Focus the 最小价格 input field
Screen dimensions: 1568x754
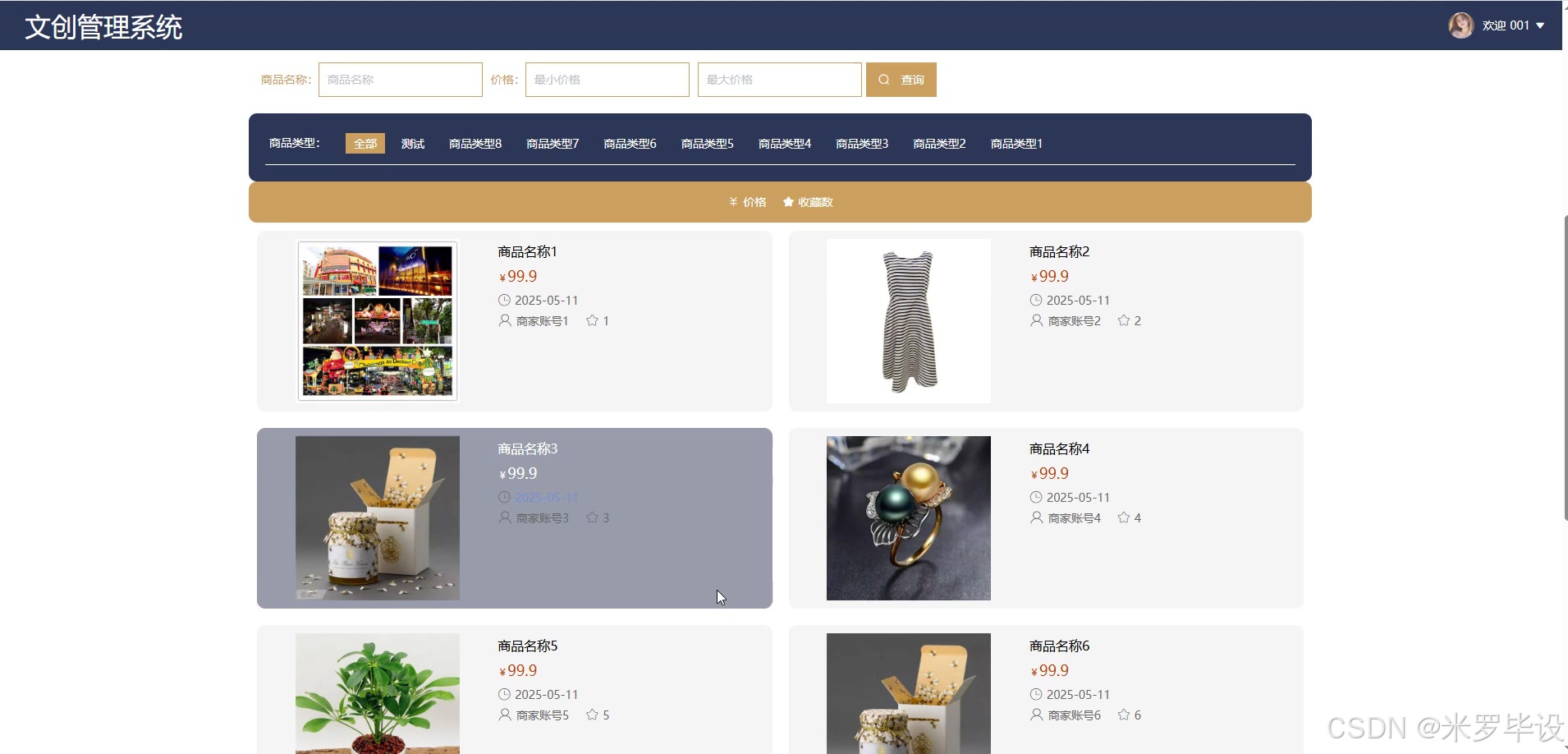(607, 80)
